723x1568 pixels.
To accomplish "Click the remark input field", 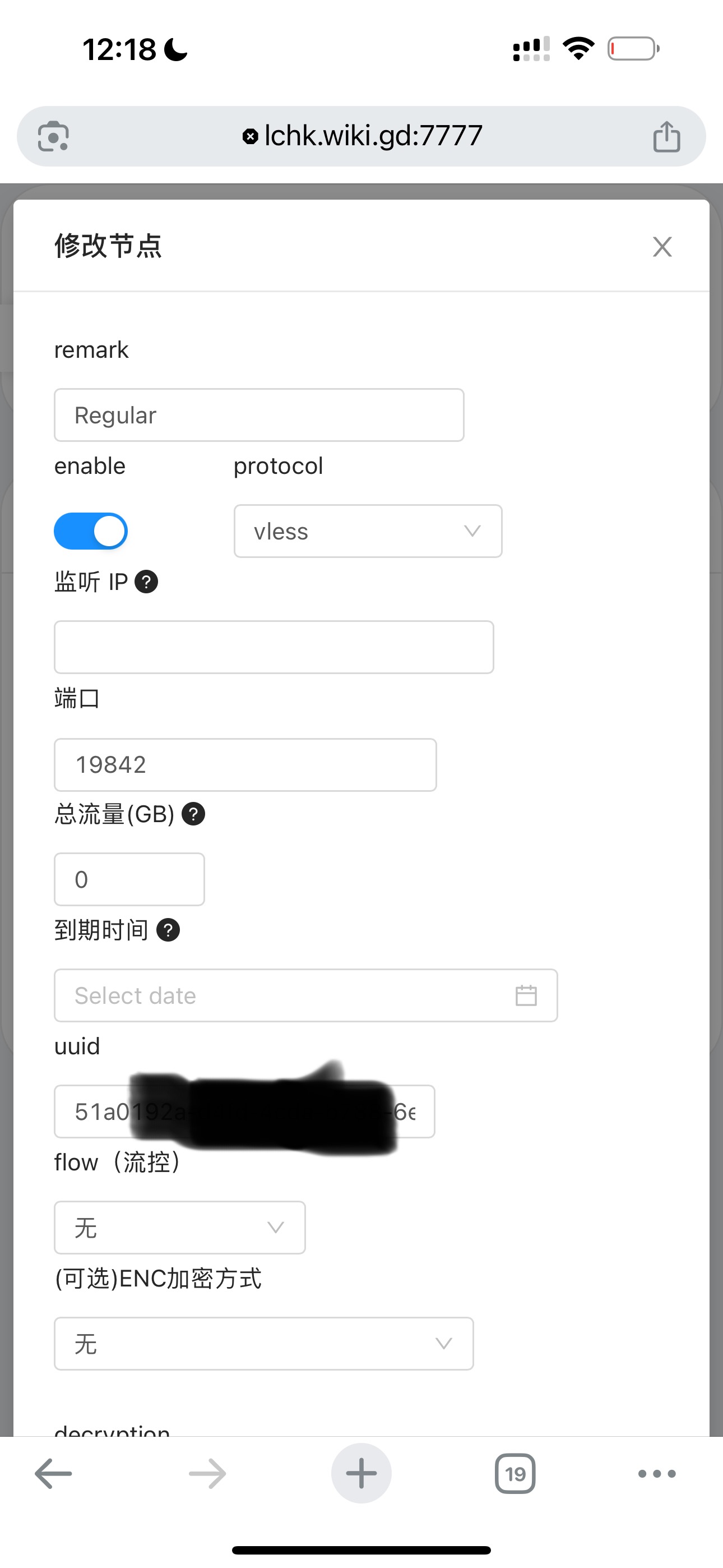I will pyautogui.click(x=258, y=415).
